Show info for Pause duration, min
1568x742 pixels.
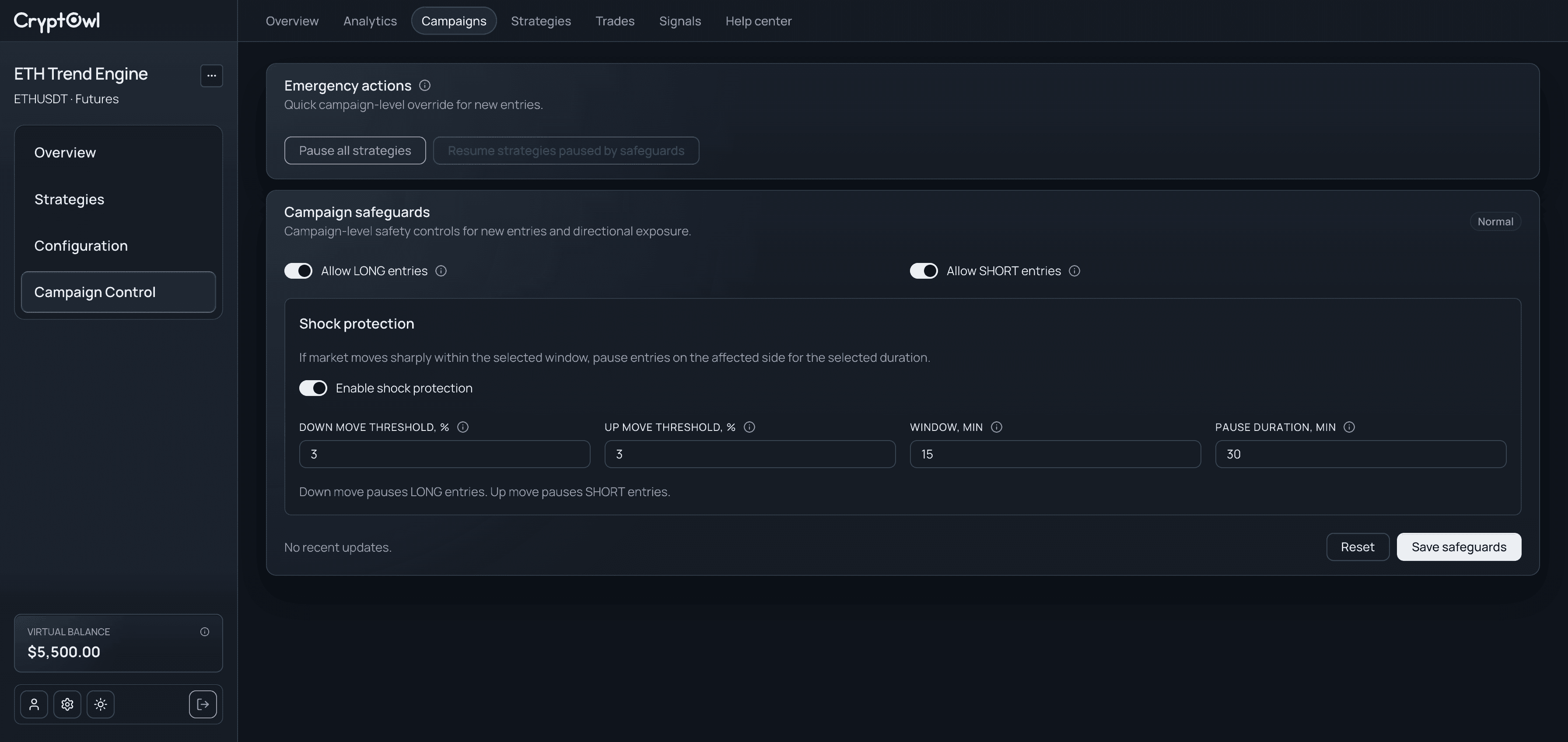coord(1349,427)
